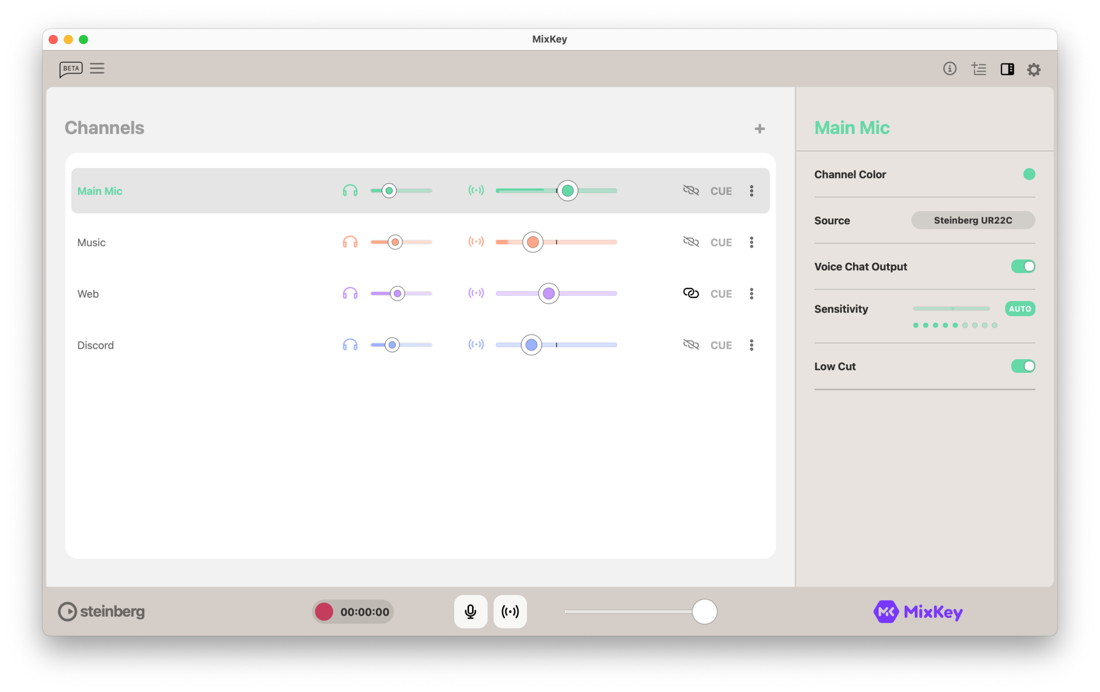This screenshot has height=692, width=1100.
Task: Open the BETA feedback speech bubble icon
Action: [70, 69]
